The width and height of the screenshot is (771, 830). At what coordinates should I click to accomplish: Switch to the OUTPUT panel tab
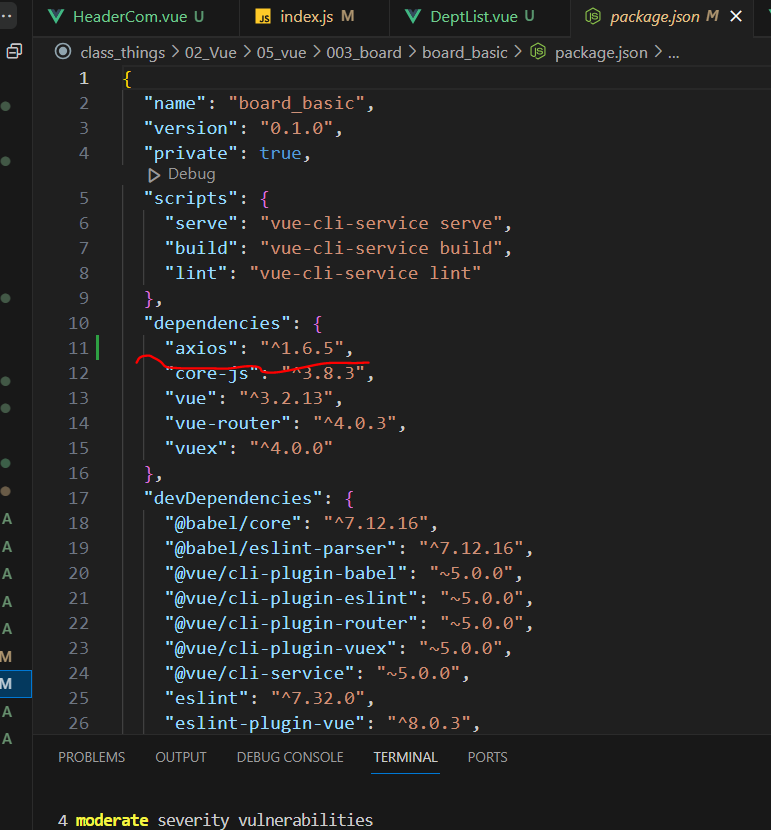pyautogui.click(x=180, y=757)
